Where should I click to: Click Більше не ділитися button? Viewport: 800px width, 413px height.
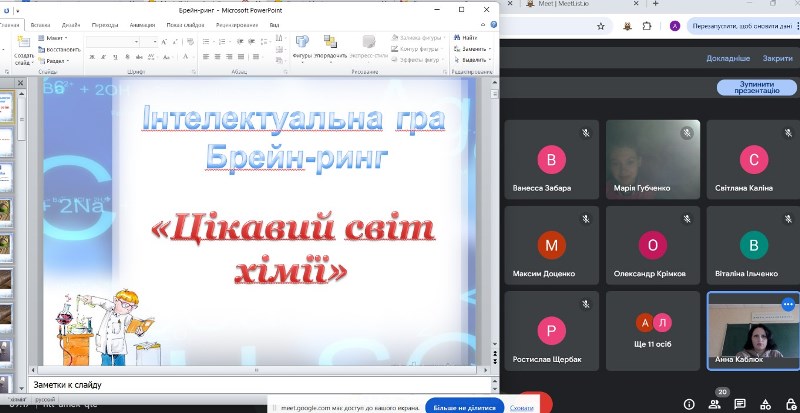click(x=463, y=406)
